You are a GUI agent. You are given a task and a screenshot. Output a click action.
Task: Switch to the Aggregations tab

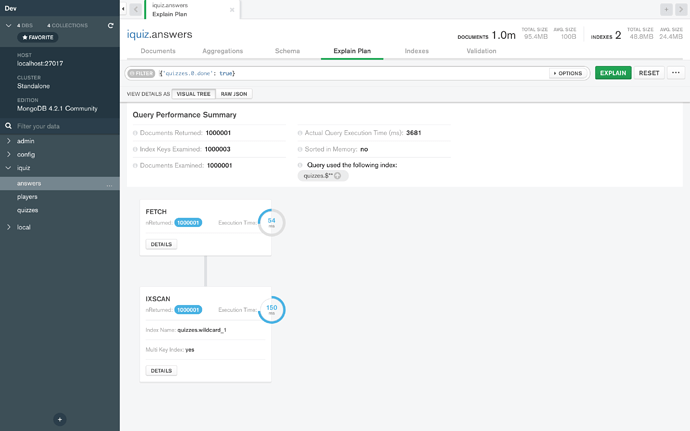click(222, 50)
